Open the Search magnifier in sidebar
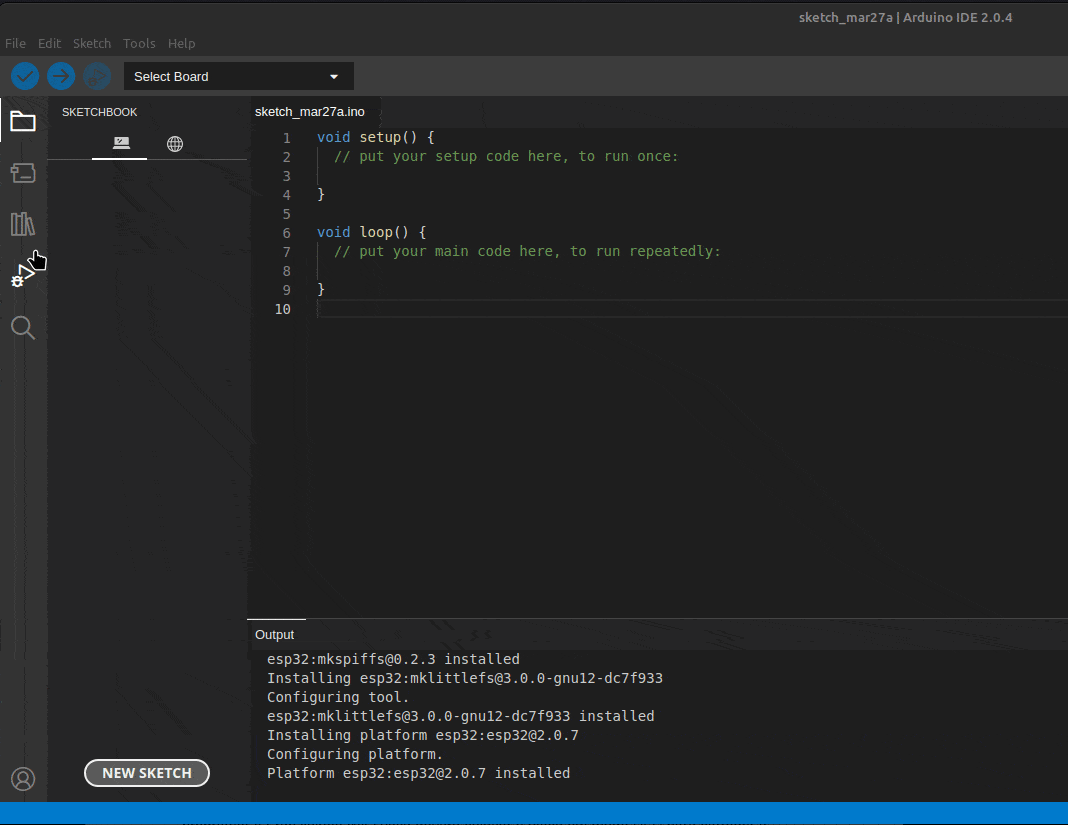1068x825 pixels. 23,328
